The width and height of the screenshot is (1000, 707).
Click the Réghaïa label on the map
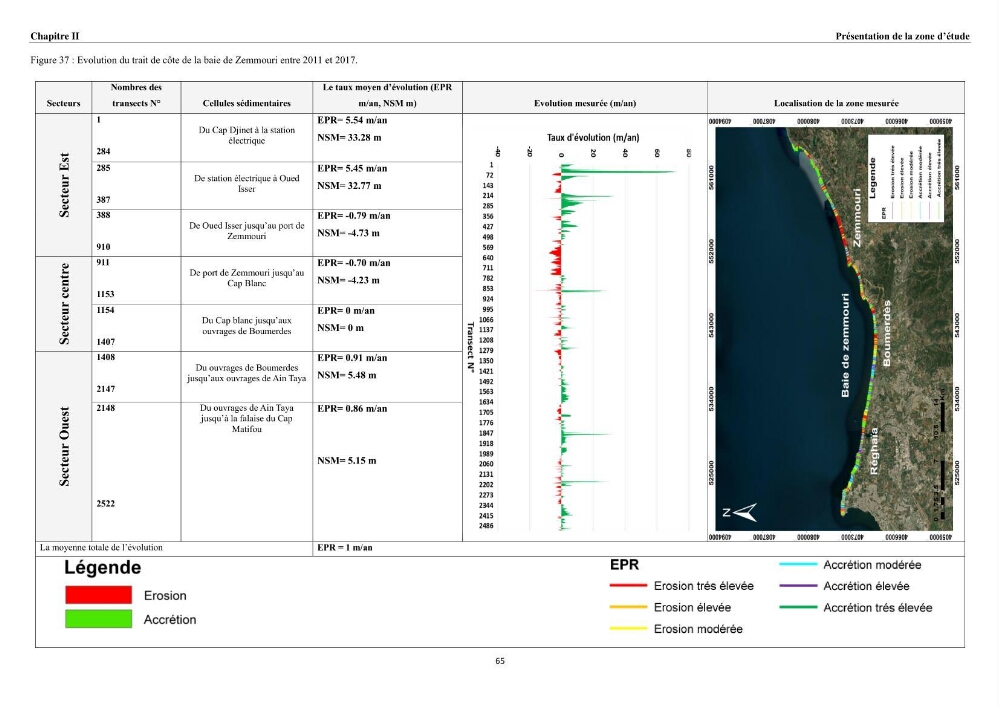[x=874, y=451]
